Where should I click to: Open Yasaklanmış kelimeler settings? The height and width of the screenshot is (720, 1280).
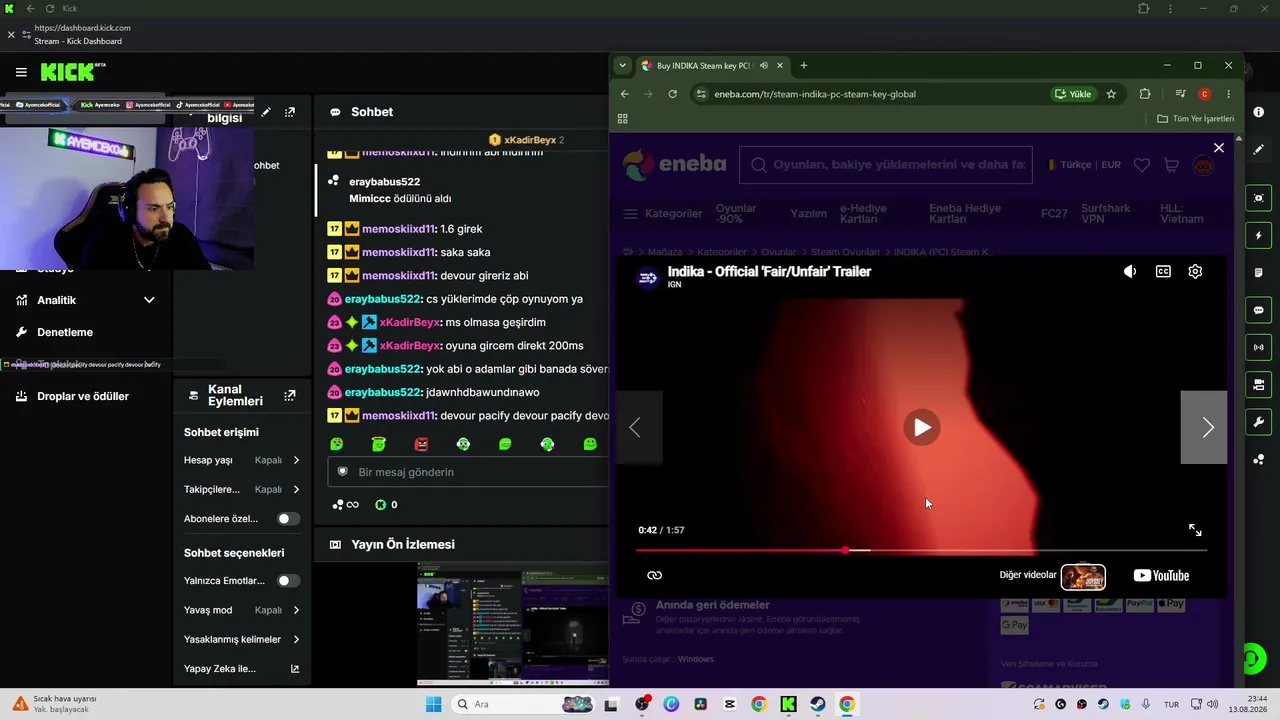pyautogui.click(x=242, y=639)
